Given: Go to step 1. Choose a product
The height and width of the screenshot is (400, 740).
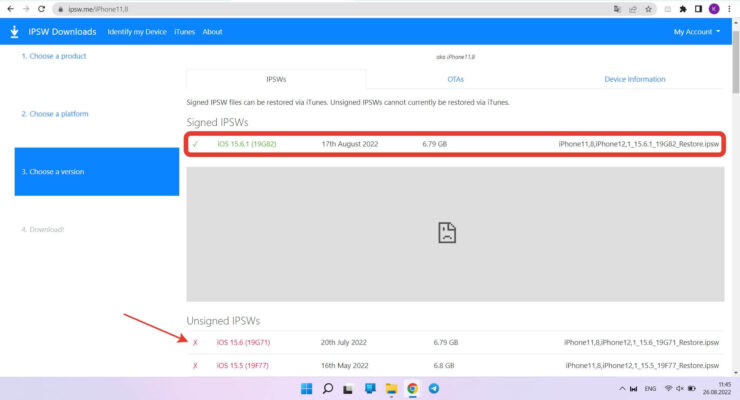Looking at the screenshot, I should point(54,56).
